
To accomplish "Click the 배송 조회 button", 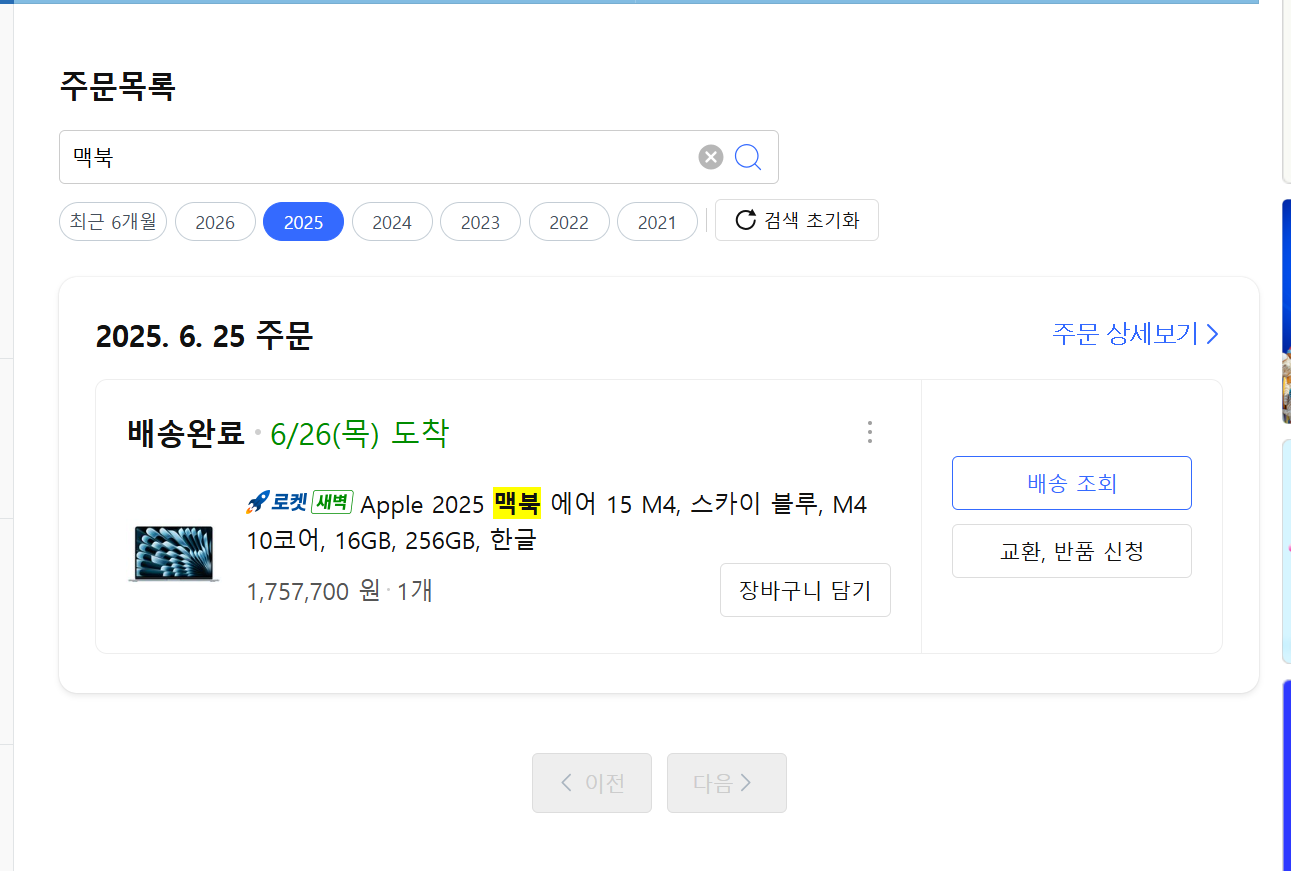I will (x=1072, y=483).
